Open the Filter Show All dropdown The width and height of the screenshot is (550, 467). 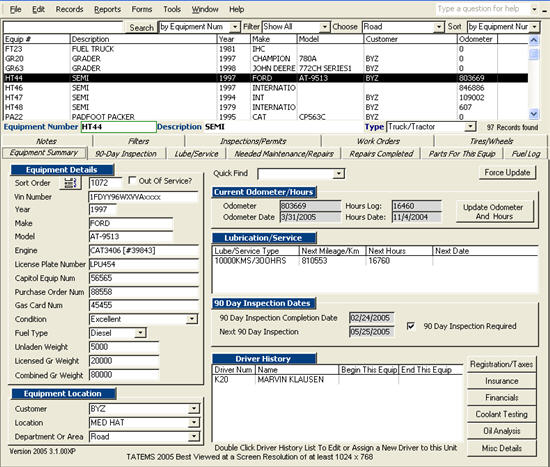click(325, 27)
